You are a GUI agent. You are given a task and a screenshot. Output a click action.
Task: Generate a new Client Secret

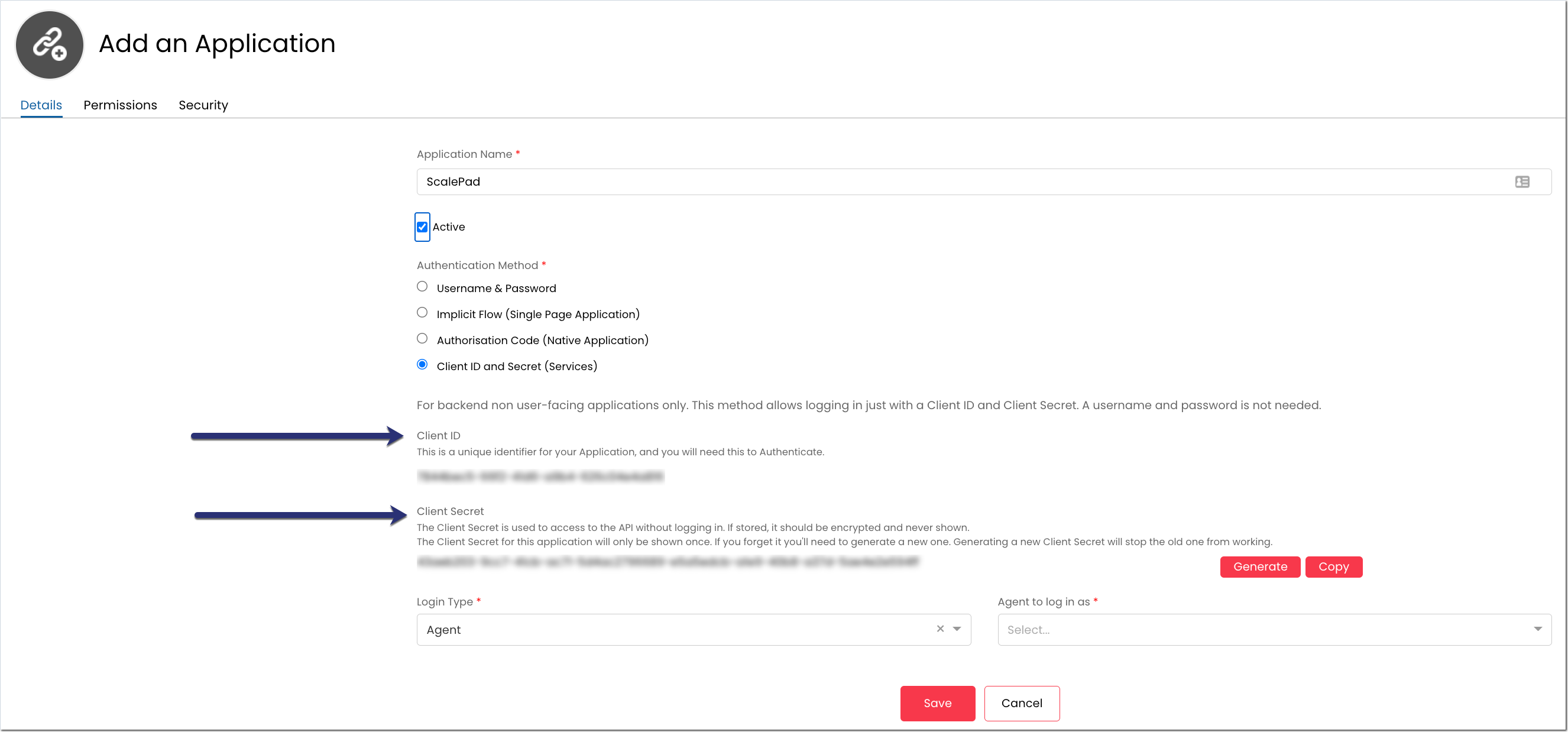[x=1259, y=566]
